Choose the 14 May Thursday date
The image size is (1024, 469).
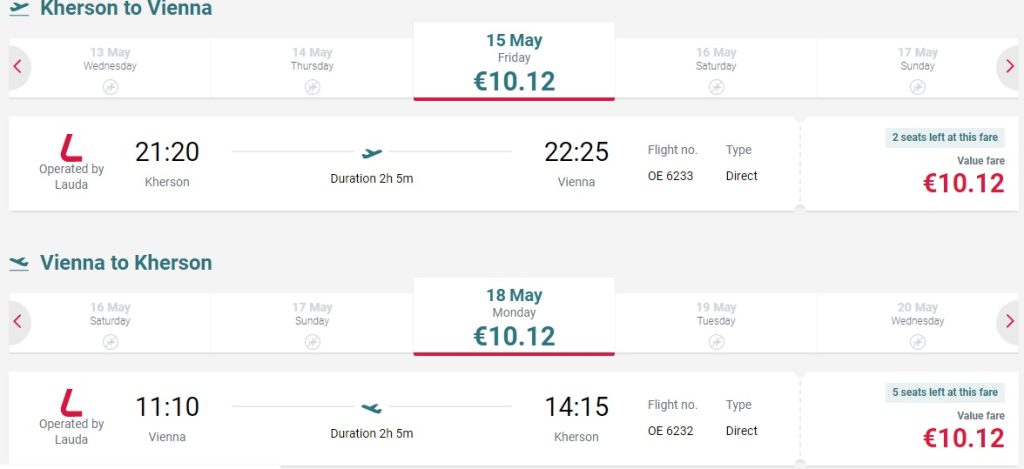[312, 67]
